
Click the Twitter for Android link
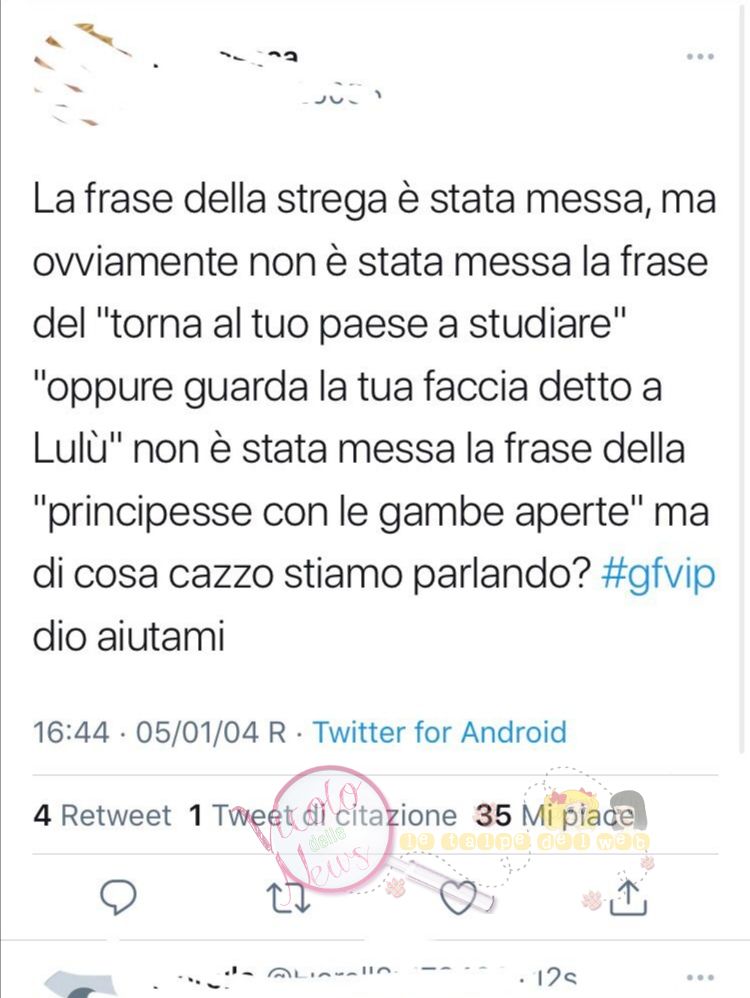[439, 732]
